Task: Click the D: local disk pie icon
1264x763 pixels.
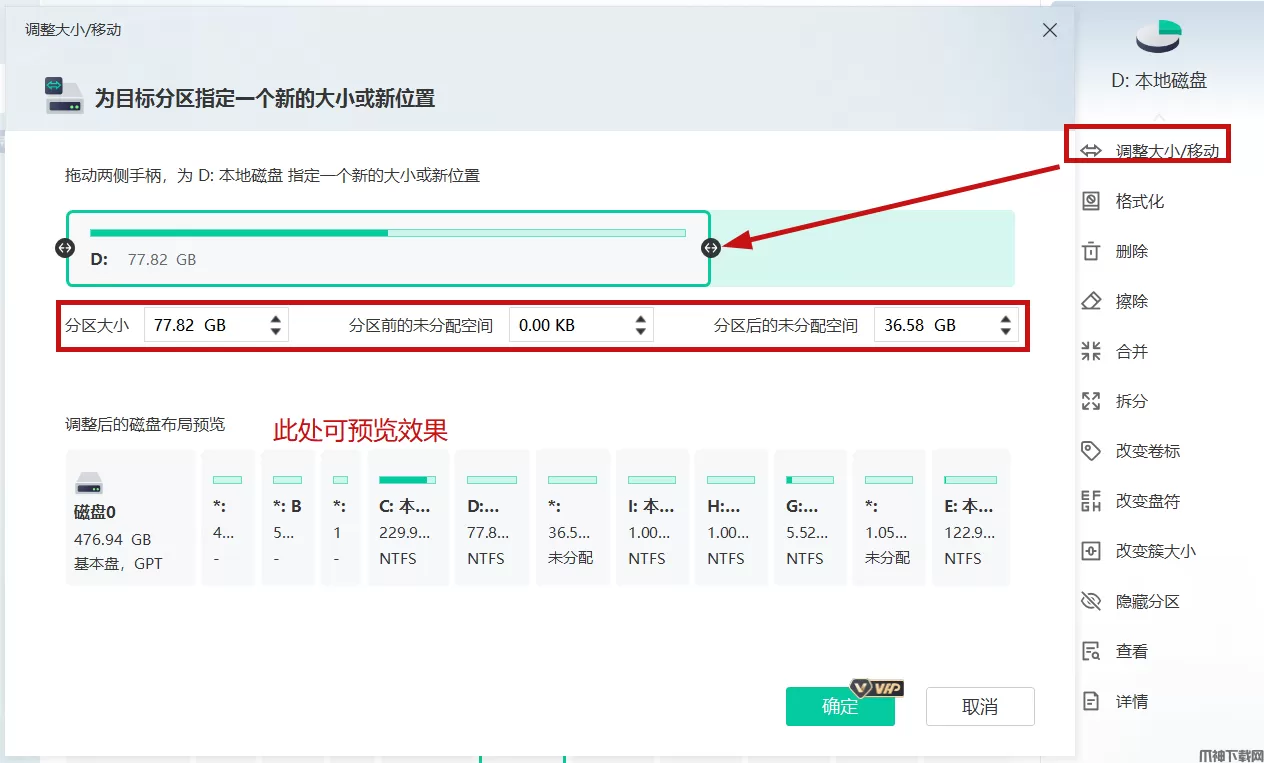Action: pyautogui.click(x=1159, y=36)
